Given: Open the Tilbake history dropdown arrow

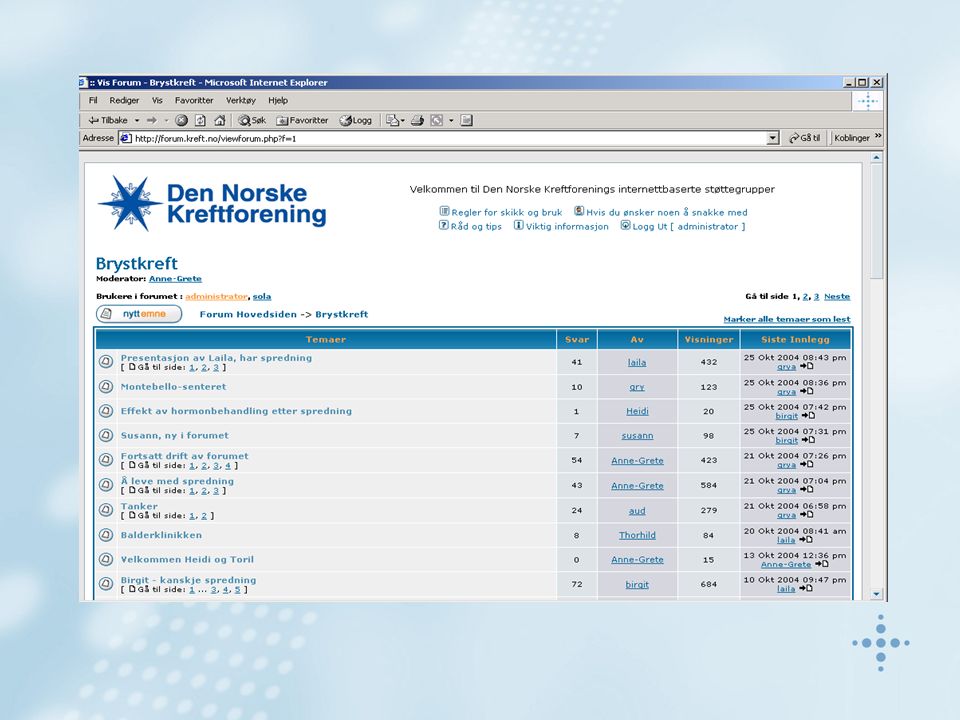Looking at the screenshot, I should (137, 121).
